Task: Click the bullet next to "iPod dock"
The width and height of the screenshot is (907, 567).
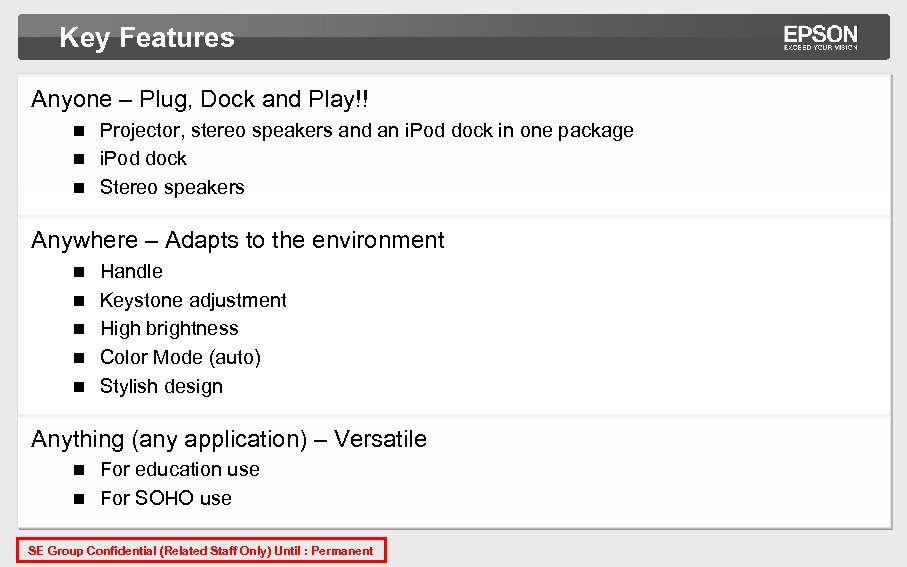Action: (79, 159)
